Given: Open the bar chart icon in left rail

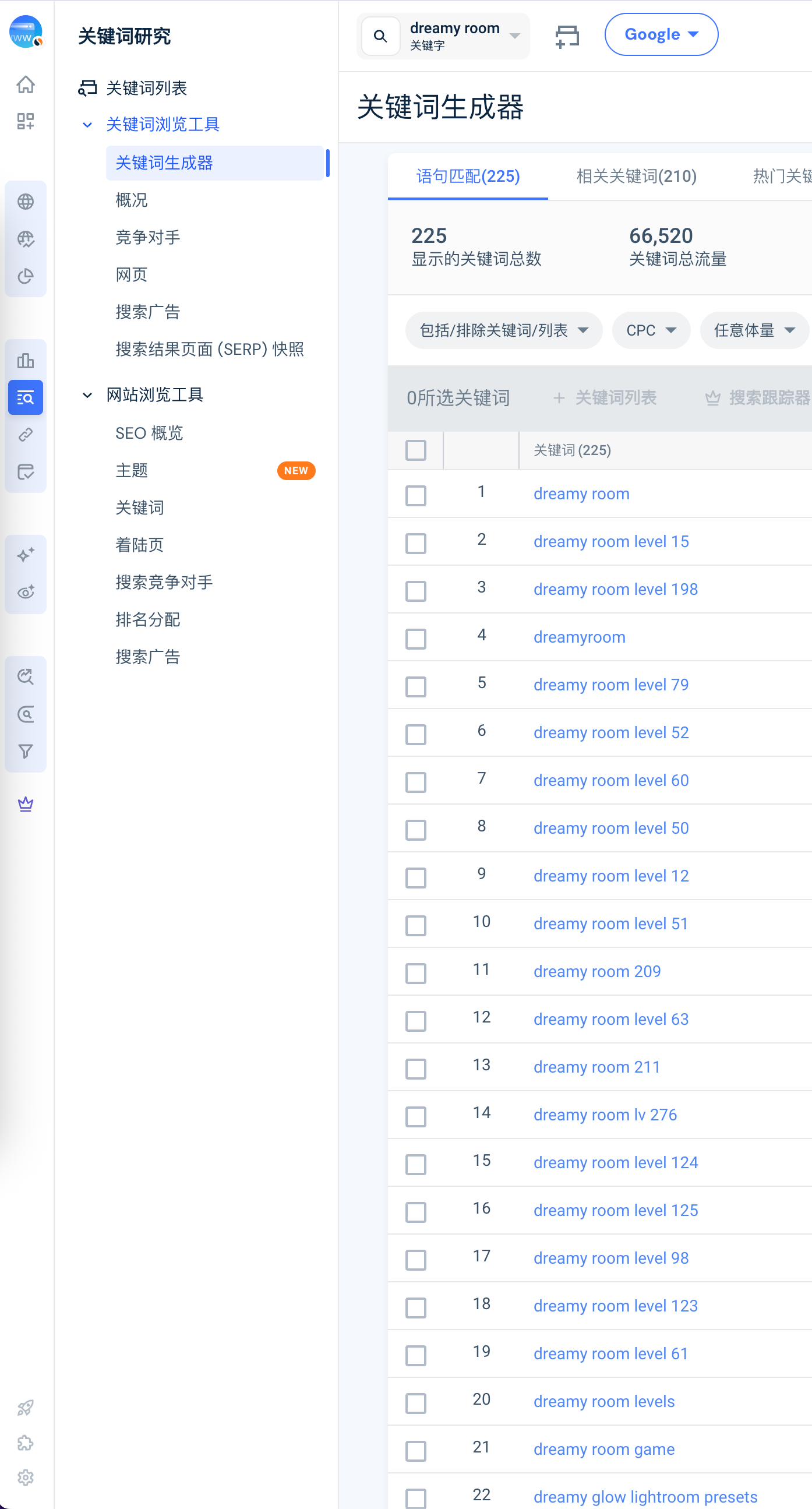Looking at the screenshot, I should point(25,360).
